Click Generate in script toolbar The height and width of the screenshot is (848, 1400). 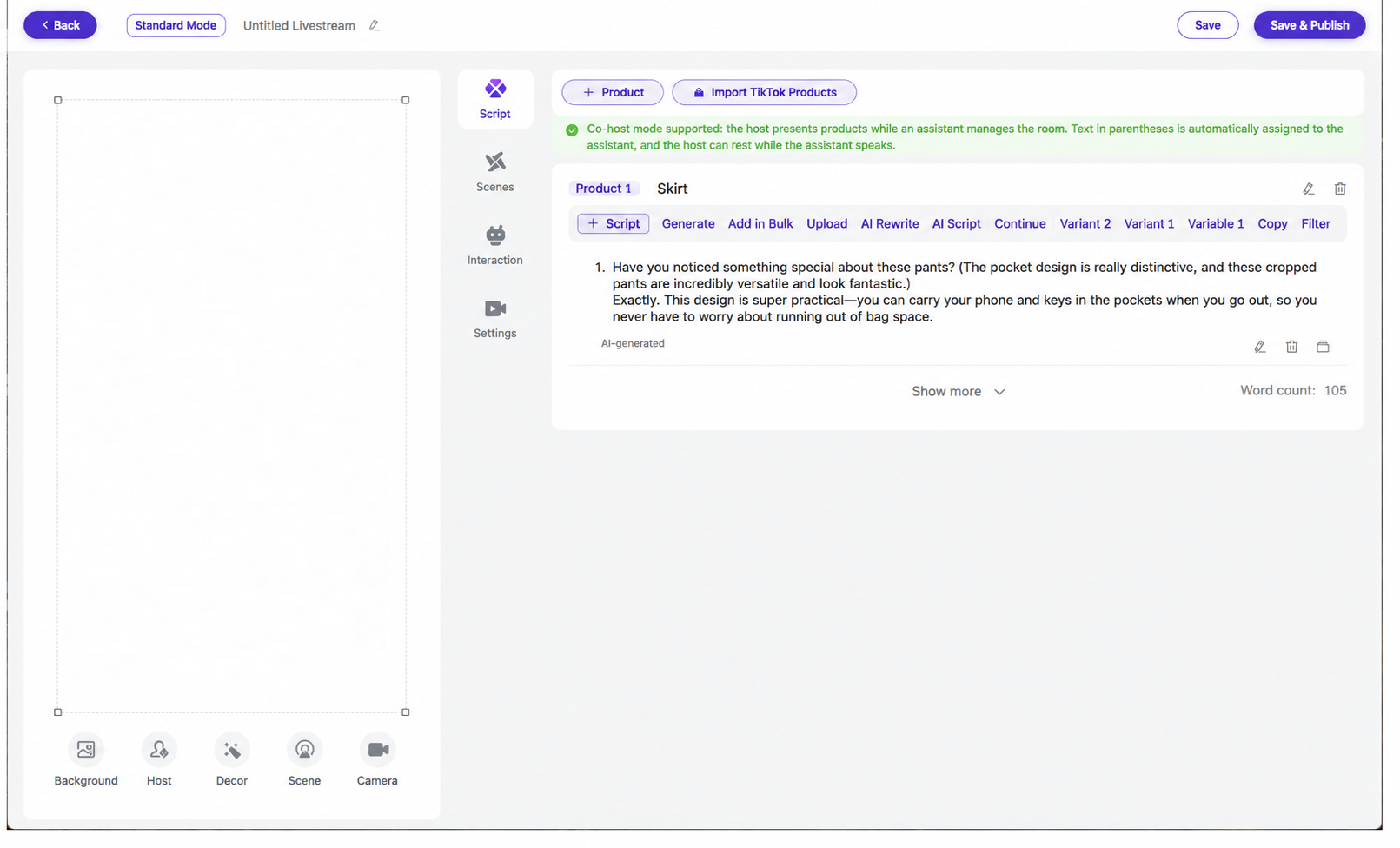(687, 223)
